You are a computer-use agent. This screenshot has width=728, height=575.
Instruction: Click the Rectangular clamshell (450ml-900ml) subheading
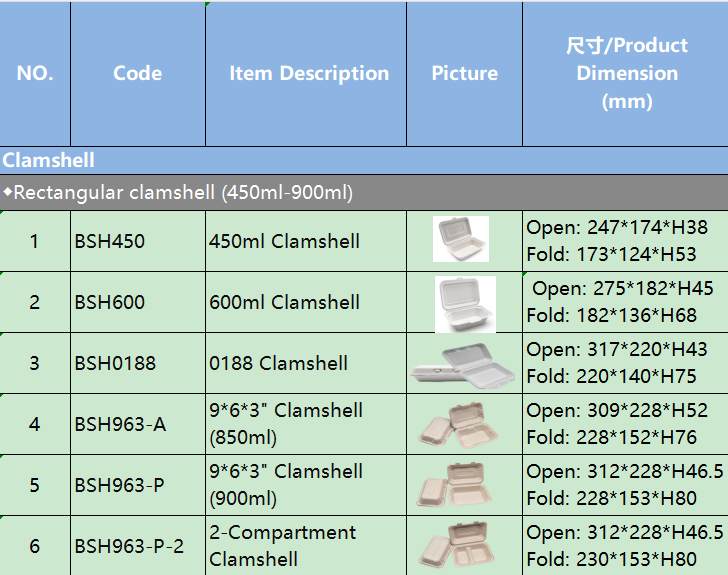coord(183,192)
